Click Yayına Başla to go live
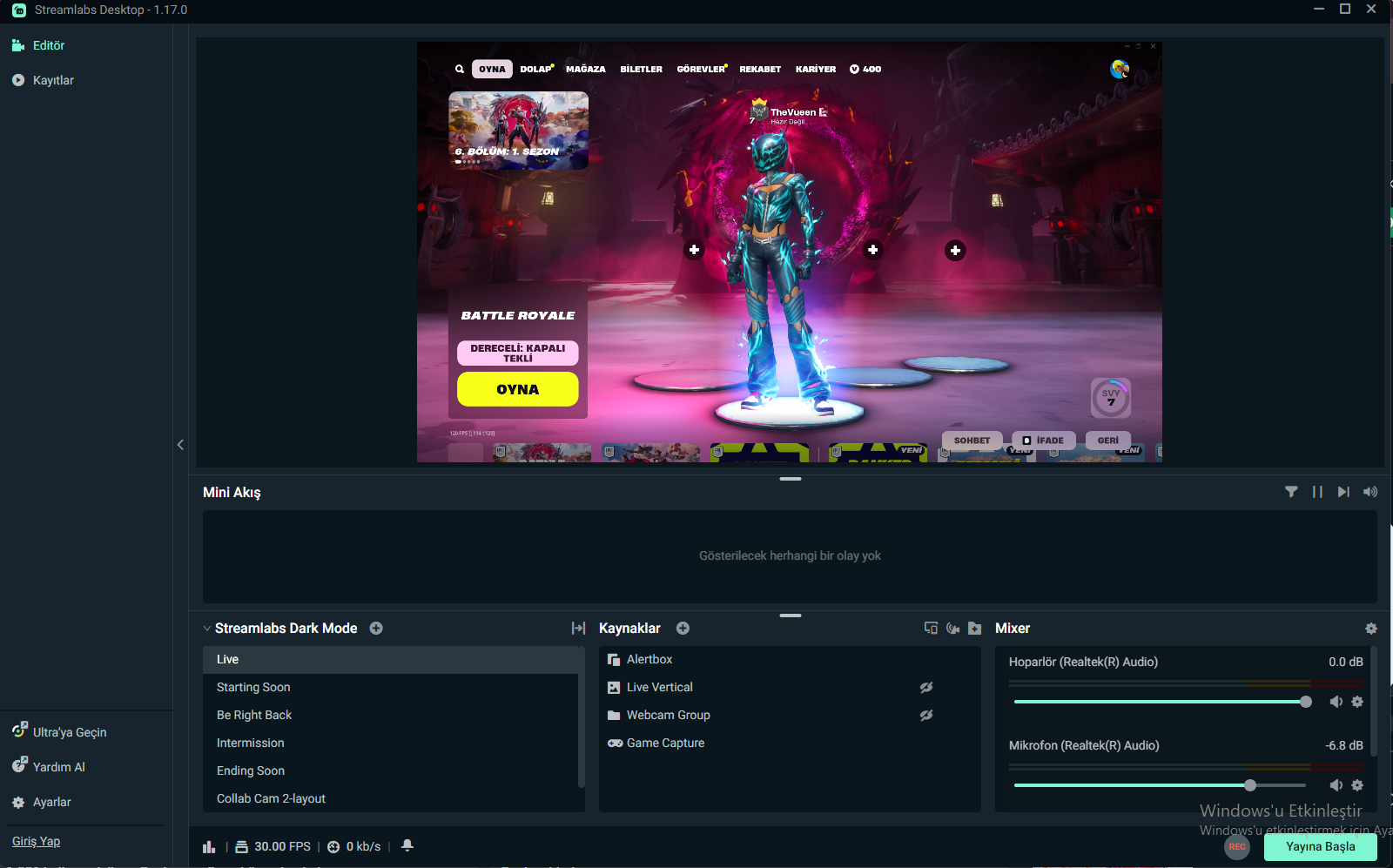The width and height of the screenshot is (1393, 868). (x=1321, y=847)
